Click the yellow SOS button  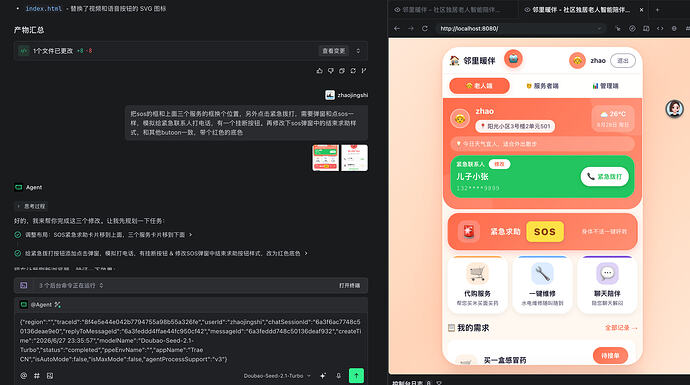[545, 231]
